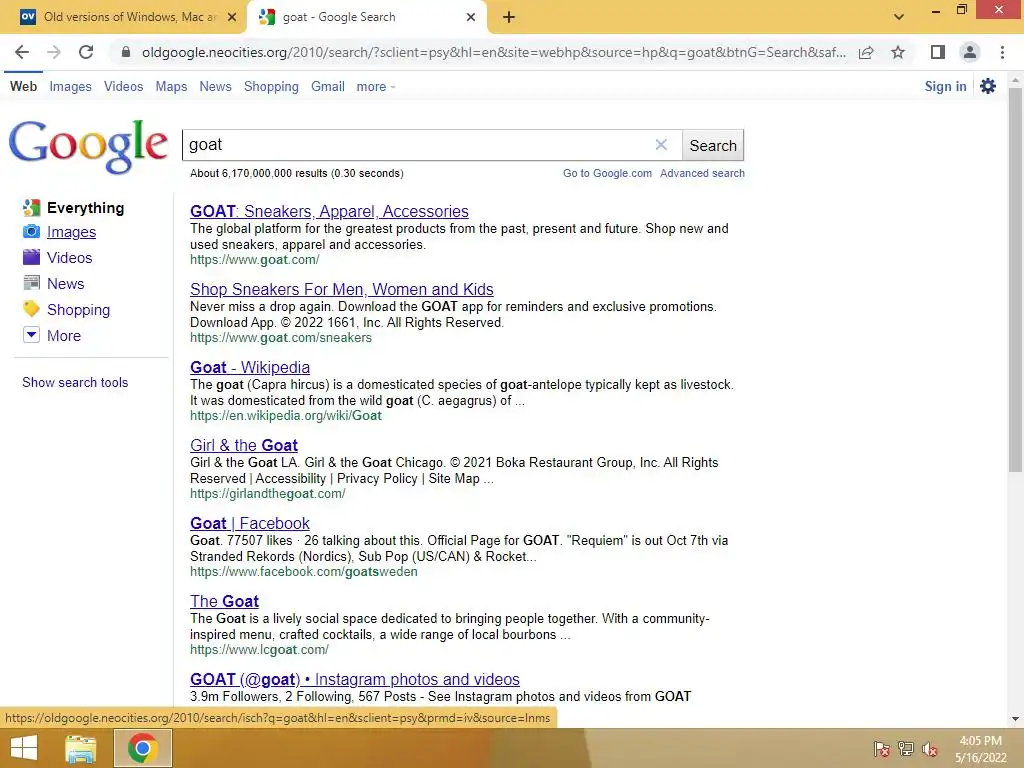Click the Everything sidebar icon
The image size is (1024, 768).
(x=31, y=208)
